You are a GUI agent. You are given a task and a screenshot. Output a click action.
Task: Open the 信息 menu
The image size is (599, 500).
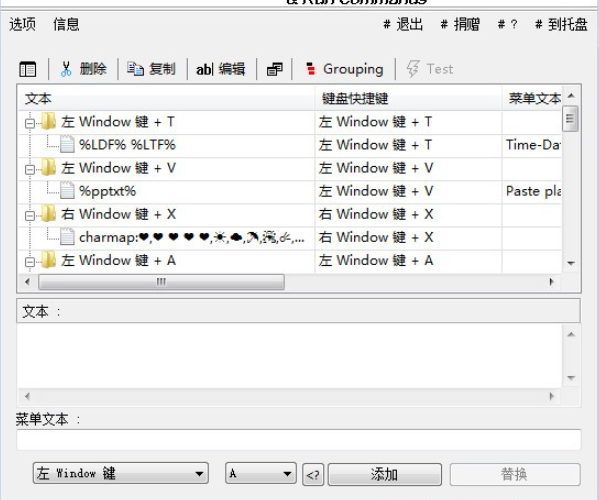(66, 24)
